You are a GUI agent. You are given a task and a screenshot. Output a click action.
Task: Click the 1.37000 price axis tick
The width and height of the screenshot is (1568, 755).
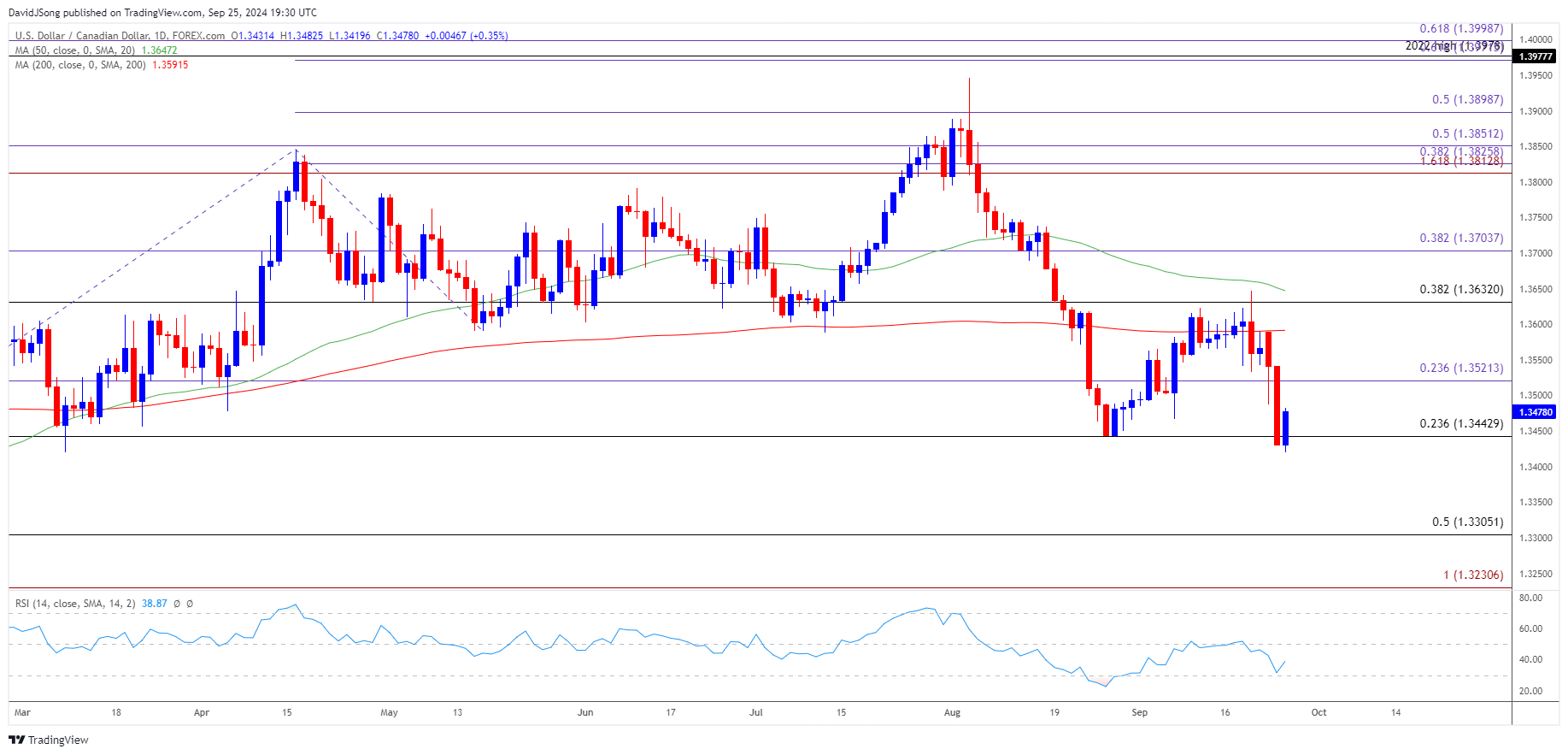point(1536,253)
